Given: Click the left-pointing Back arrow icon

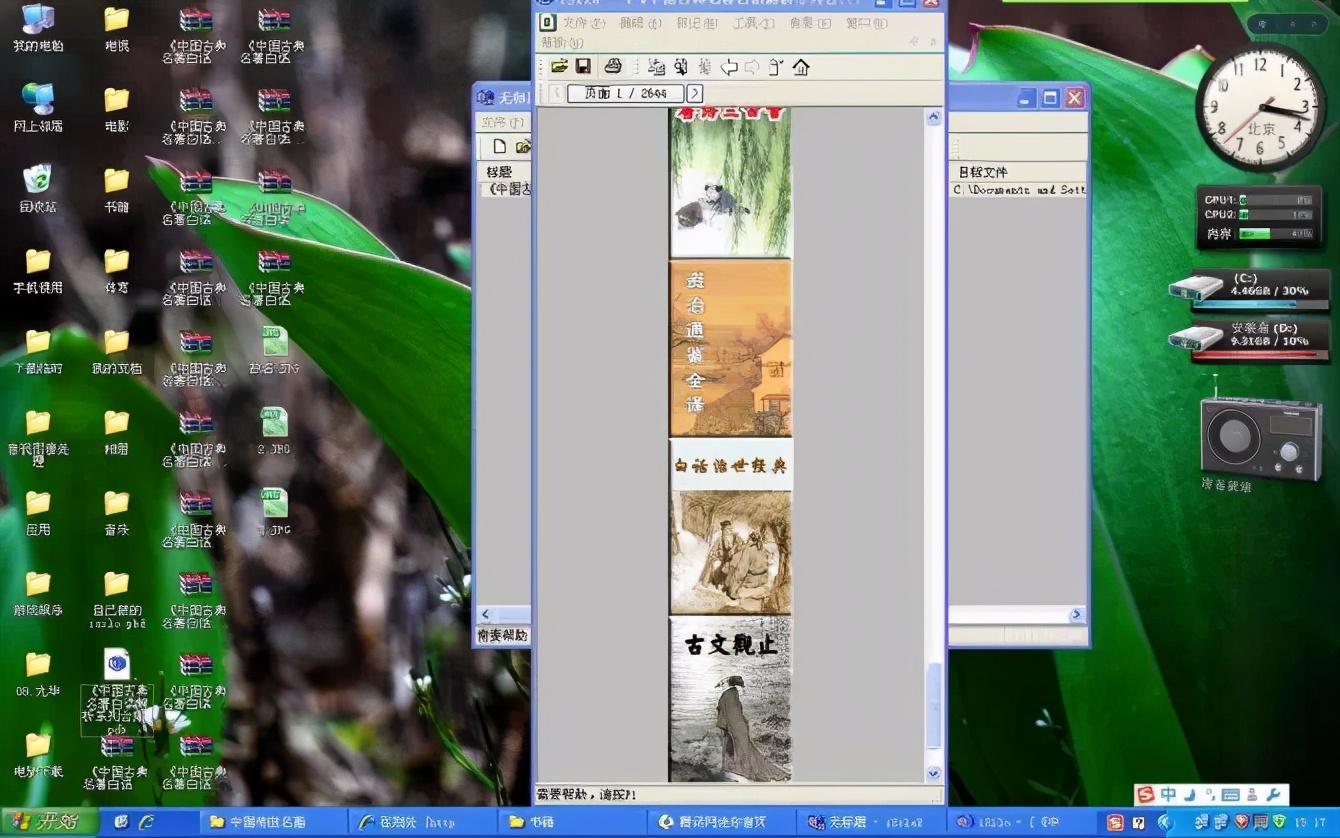Looking at the screenshot, I should (730, 67).
